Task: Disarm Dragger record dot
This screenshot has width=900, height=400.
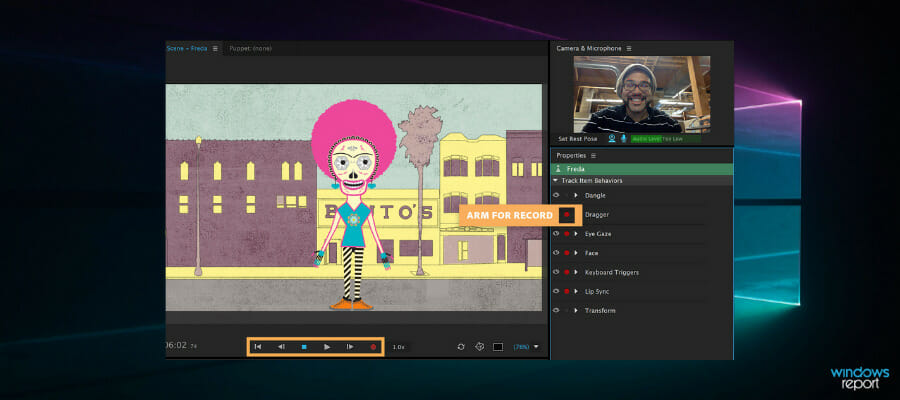Action: click(567, 215)
